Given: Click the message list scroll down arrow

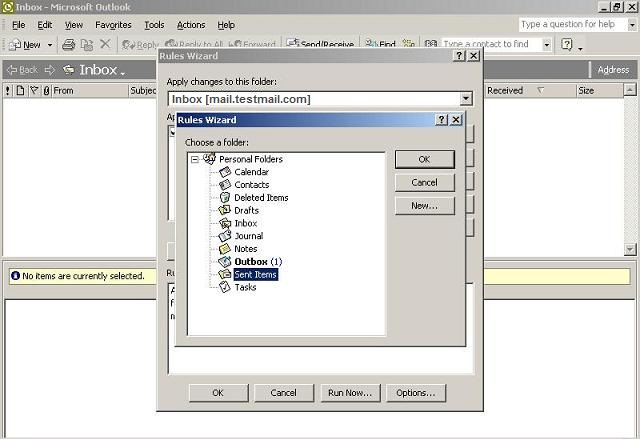Looking at the screenshot, I should pyautogui.click(x=630, y=249).
